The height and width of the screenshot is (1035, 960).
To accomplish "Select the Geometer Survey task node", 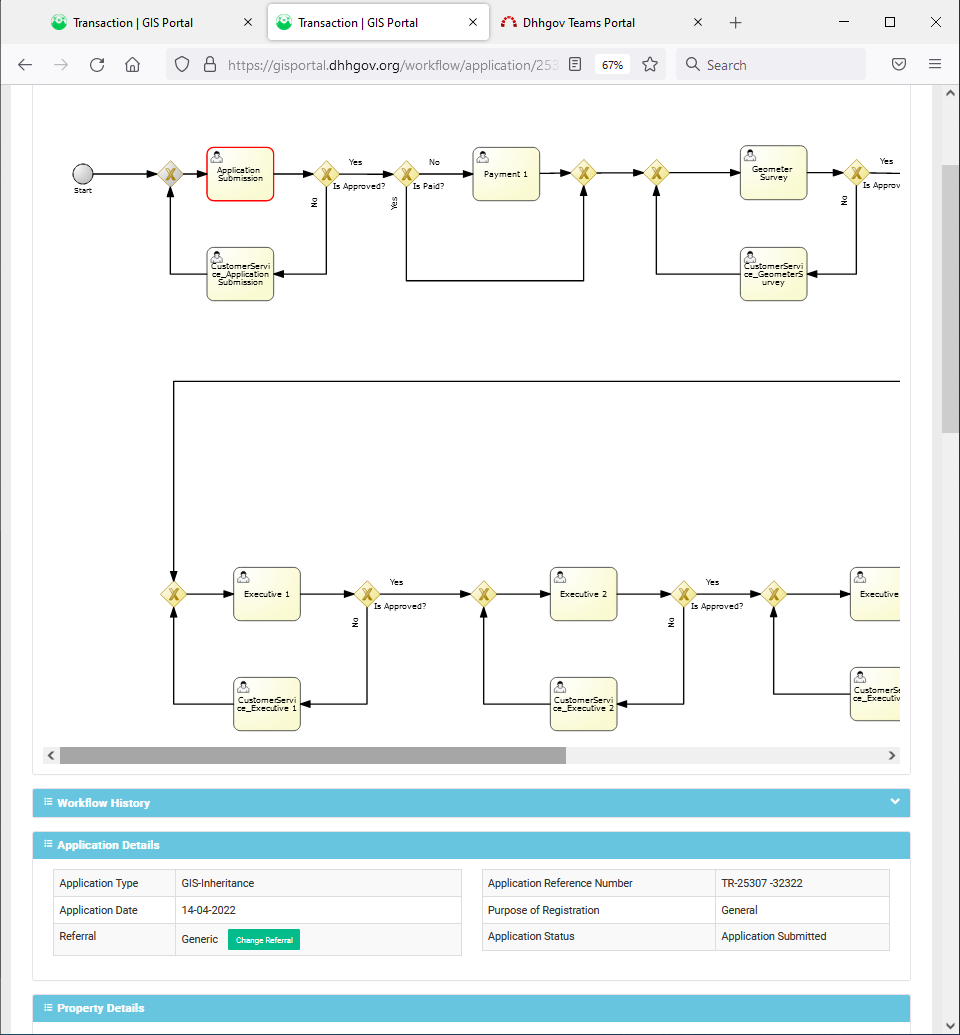I will (773, 173).
